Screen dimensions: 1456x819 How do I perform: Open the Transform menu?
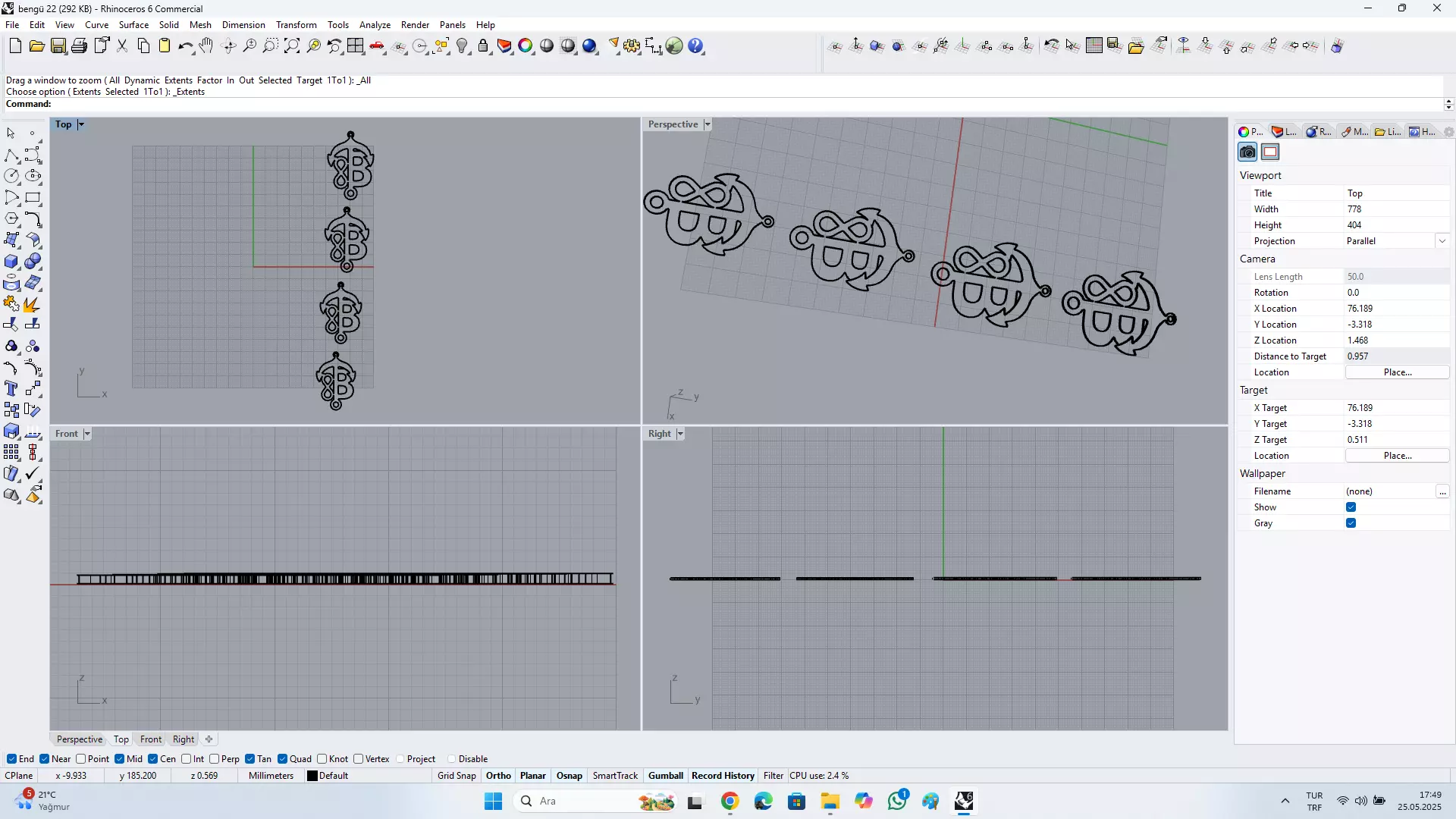[x=296, y=25]
